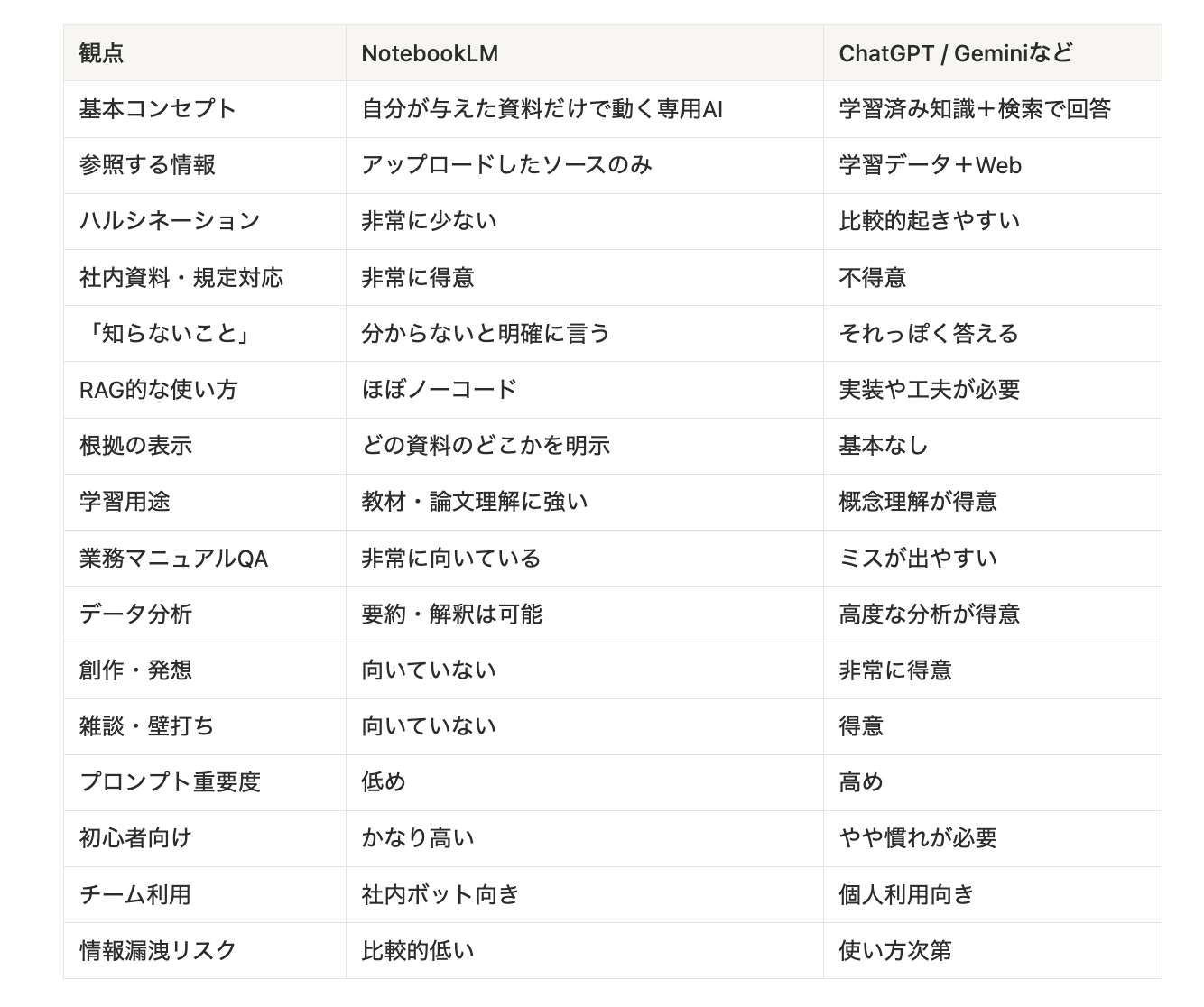Select the RAG的な使い方 row label
Viewport: 1204px width, 1007px height.
coord(158,389)
